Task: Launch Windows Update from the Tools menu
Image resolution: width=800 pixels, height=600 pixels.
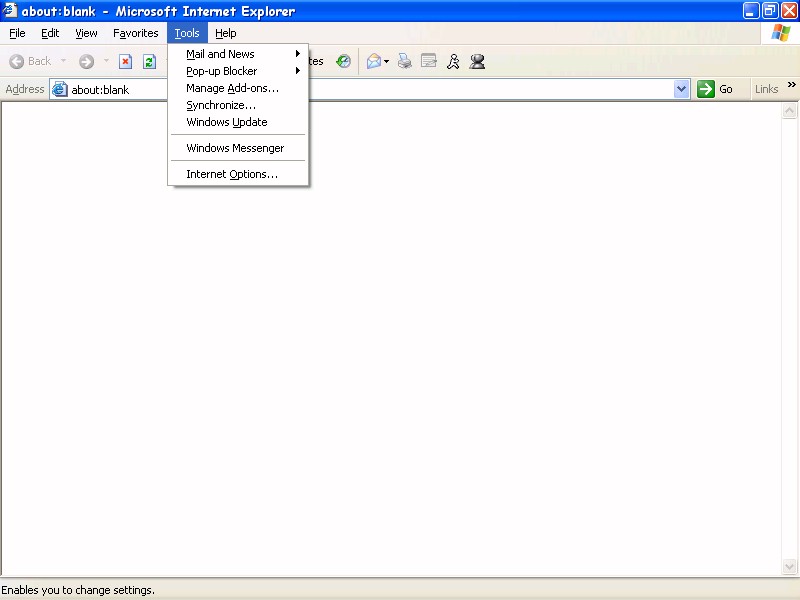Action: coord(238,122)
